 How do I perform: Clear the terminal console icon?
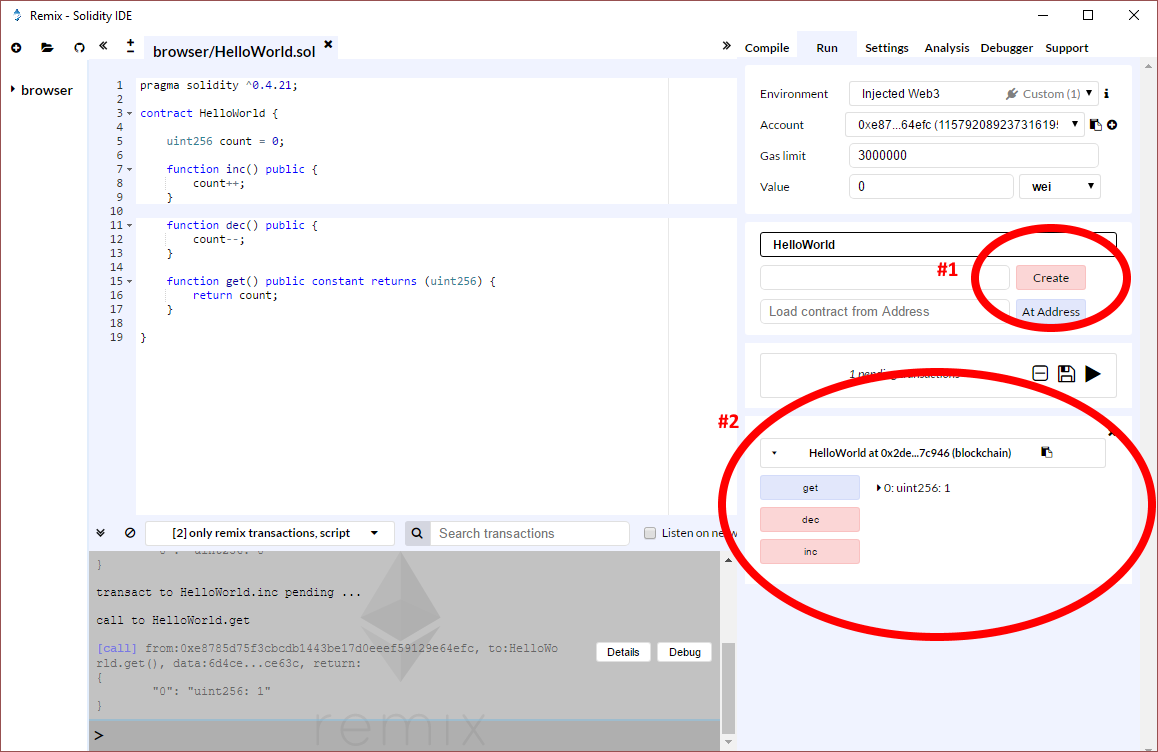point(130,533)
